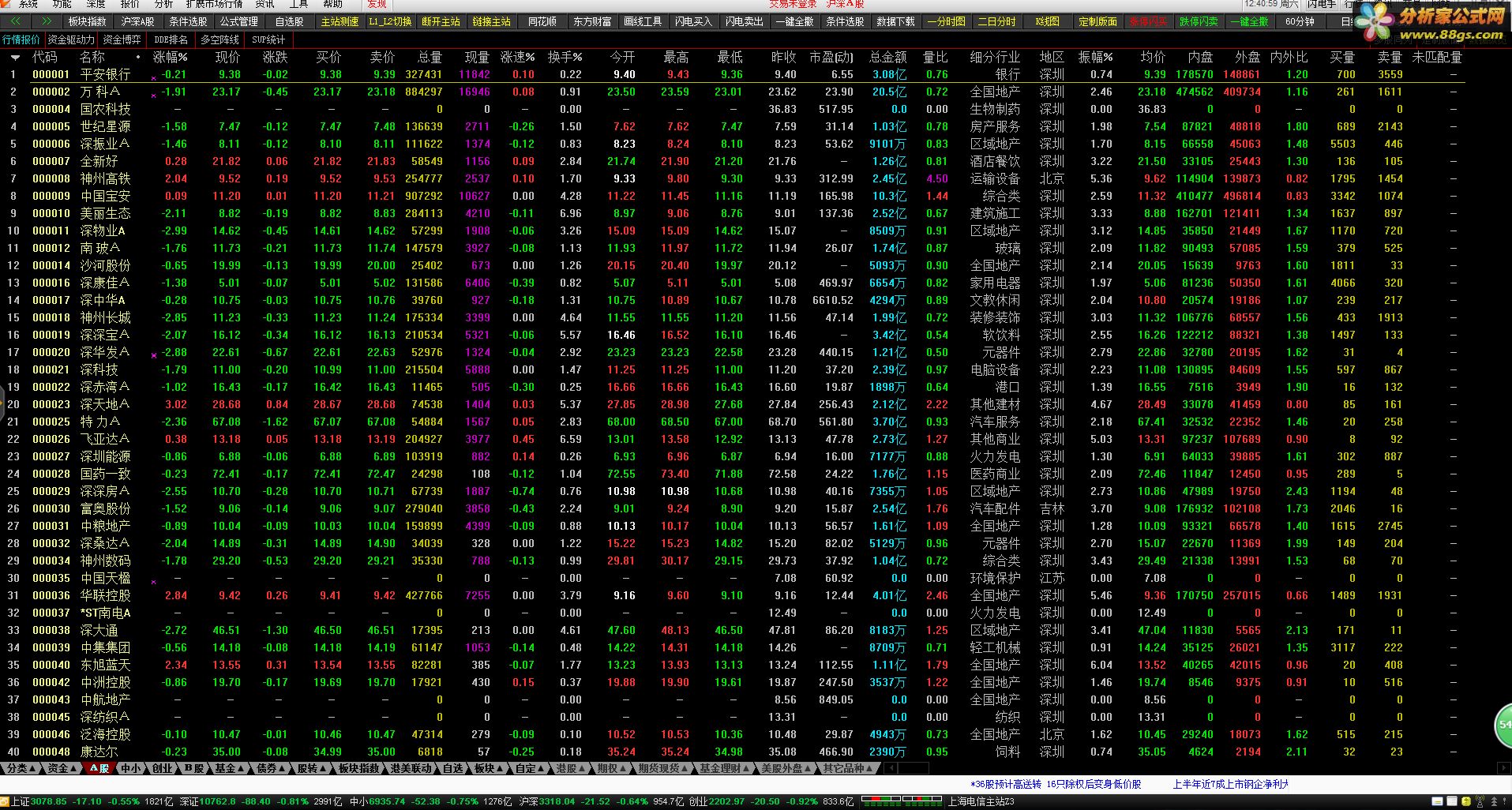Image resolution: width=1512 pixels, height=810 pixels.
Task: Switch to 二日分时 view
Action: pyautogui.click(x=996, y=21)
